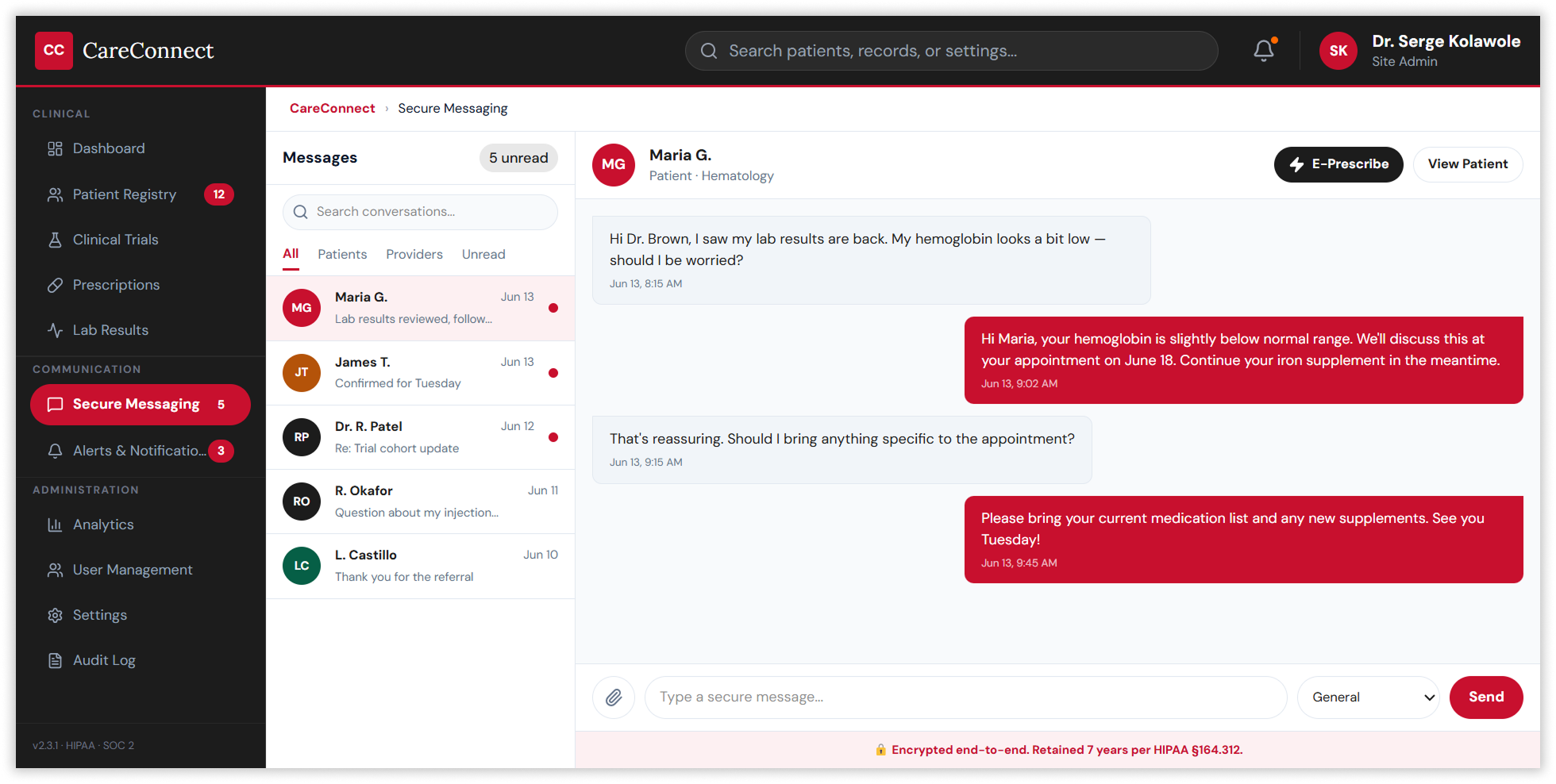The image size is (1556, 784).
Task: Open Analytics chart icon item
Action: (x=103, y=525)
